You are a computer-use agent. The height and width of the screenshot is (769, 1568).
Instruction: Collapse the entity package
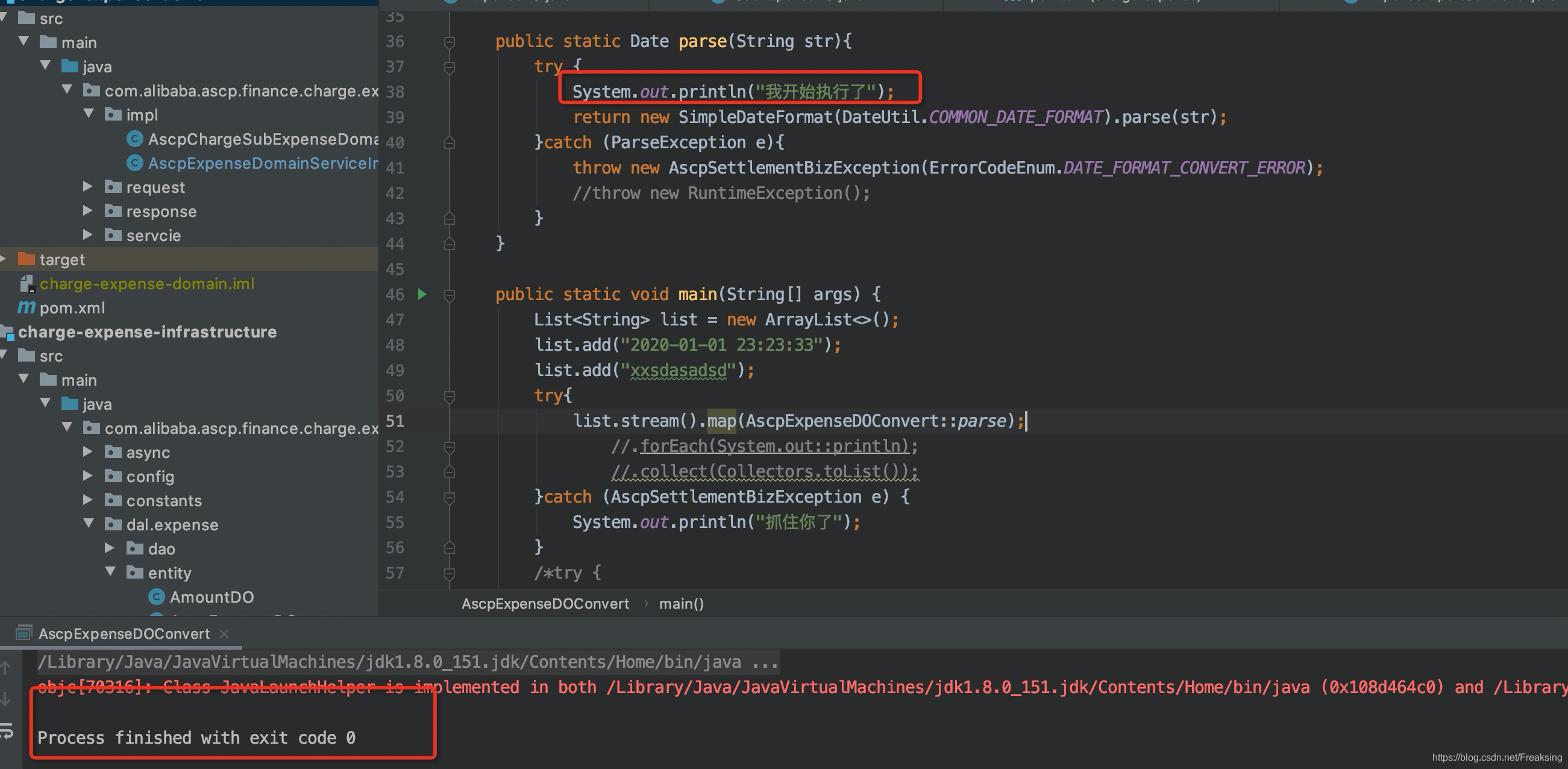(111, 572)
